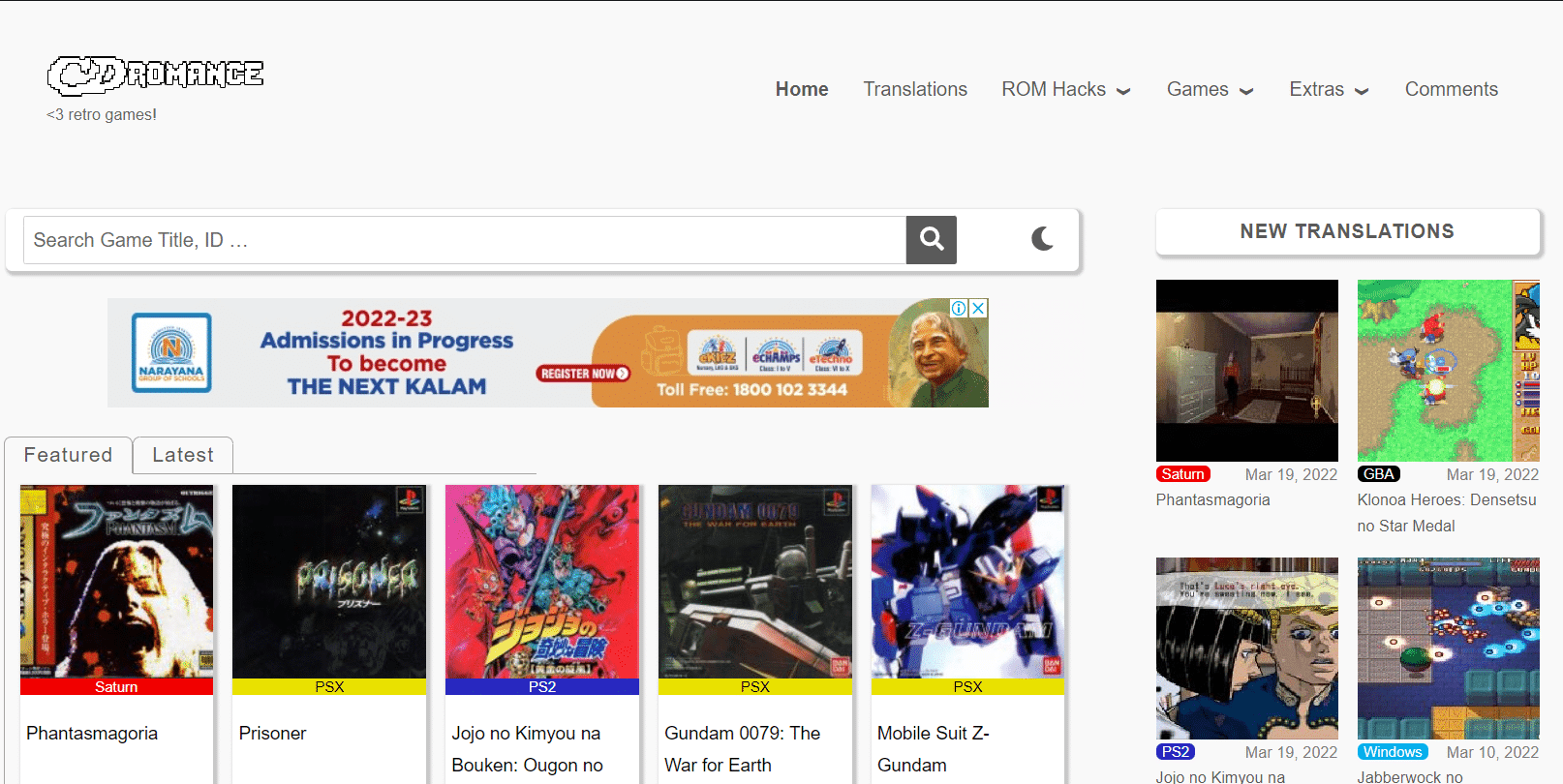Open the Prisoner game cover thumbnail

(329, 582)
